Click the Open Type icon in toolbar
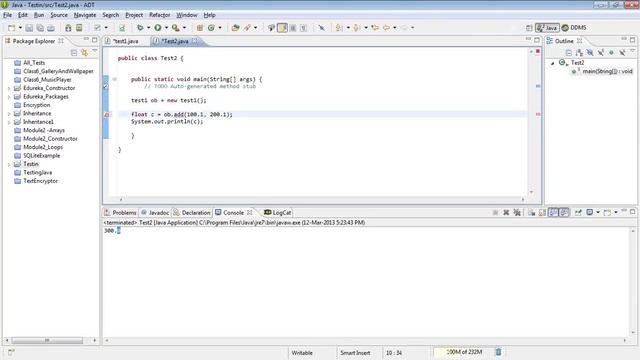 pos(235,28)
